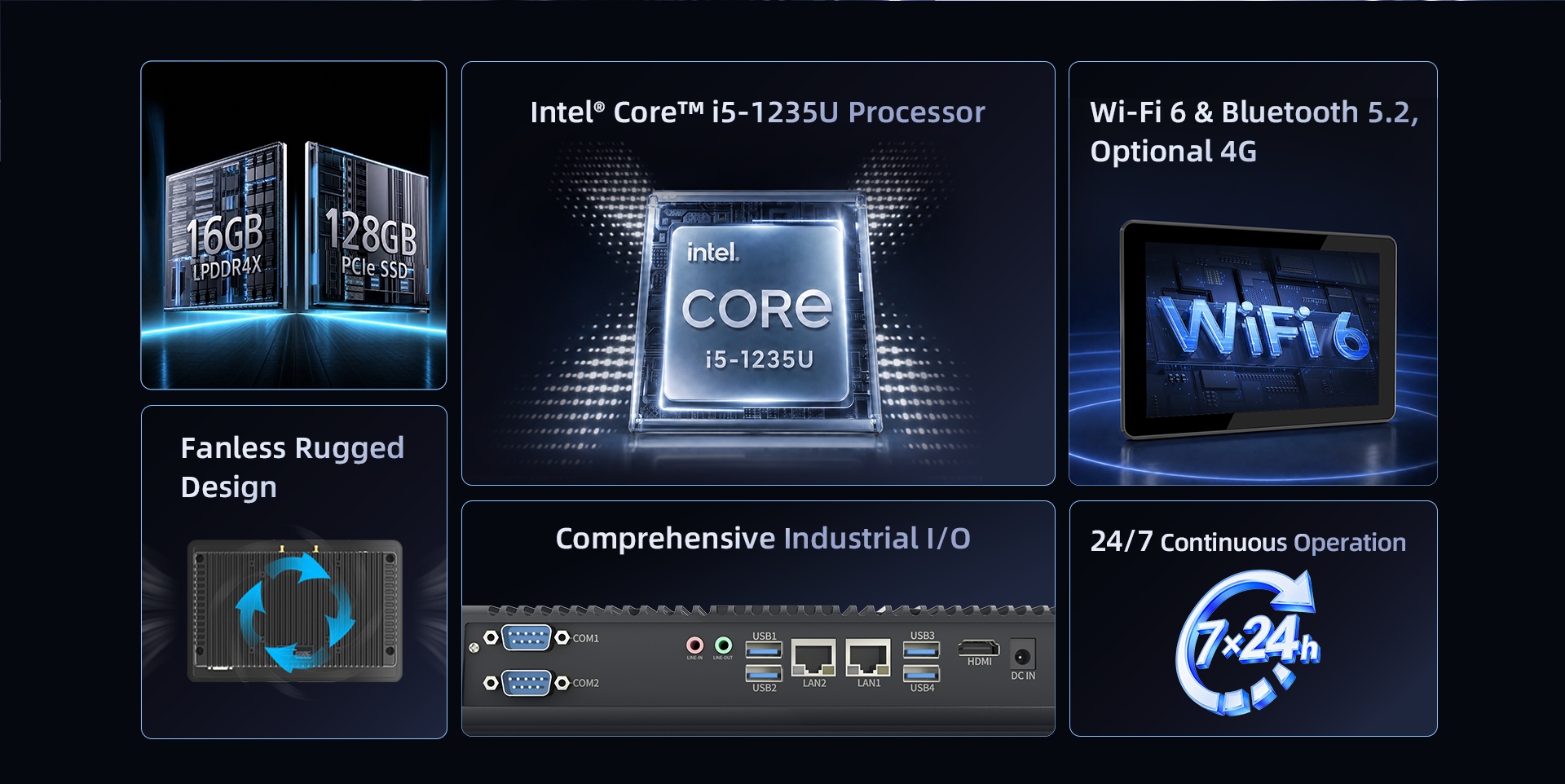The width and height of the screenshot is (1565, 784).
Task: Click the USB3 port
Action: point(922,650)
